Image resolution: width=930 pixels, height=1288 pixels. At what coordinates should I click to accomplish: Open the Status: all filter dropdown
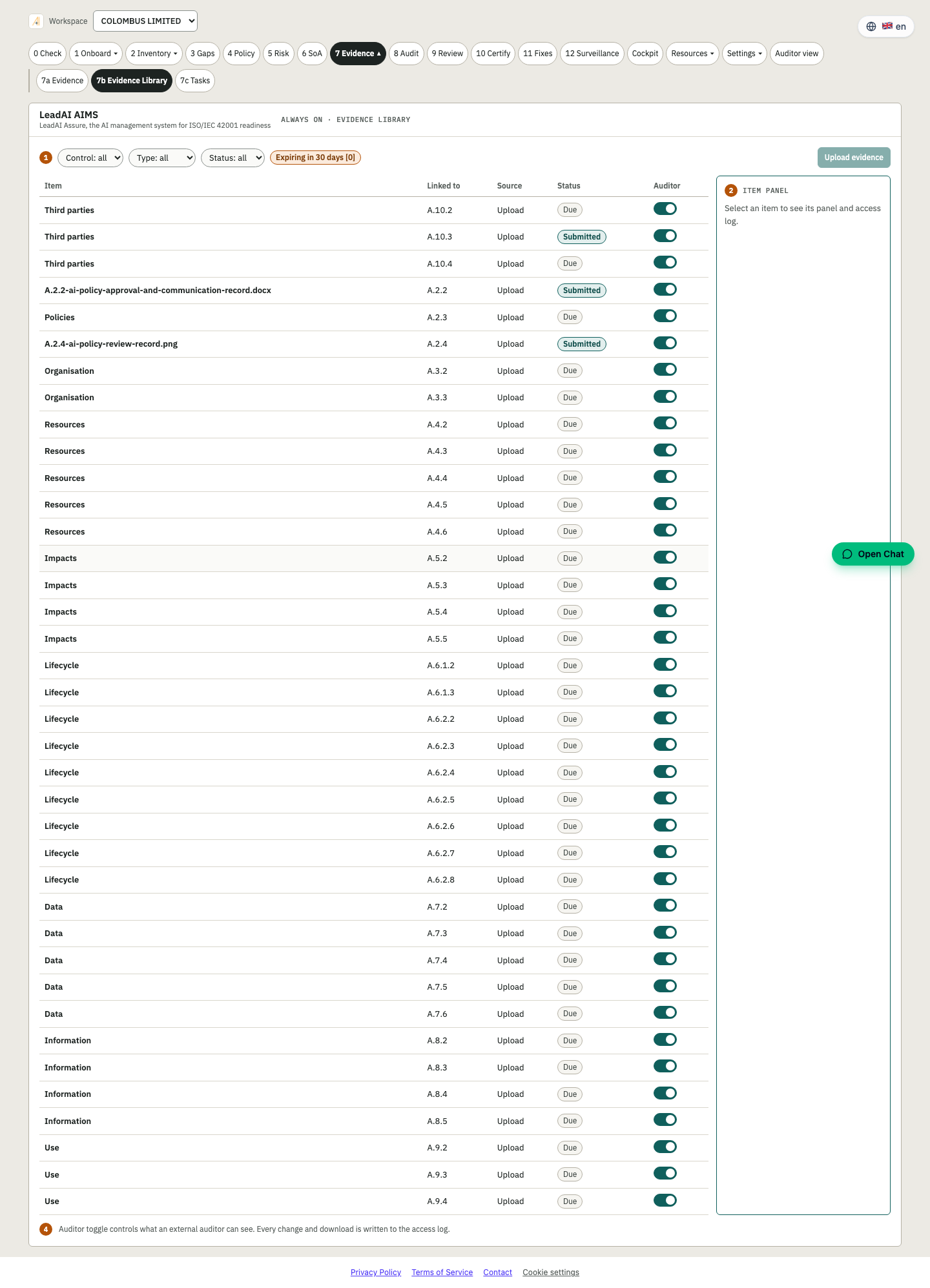[x=232, y=158]
